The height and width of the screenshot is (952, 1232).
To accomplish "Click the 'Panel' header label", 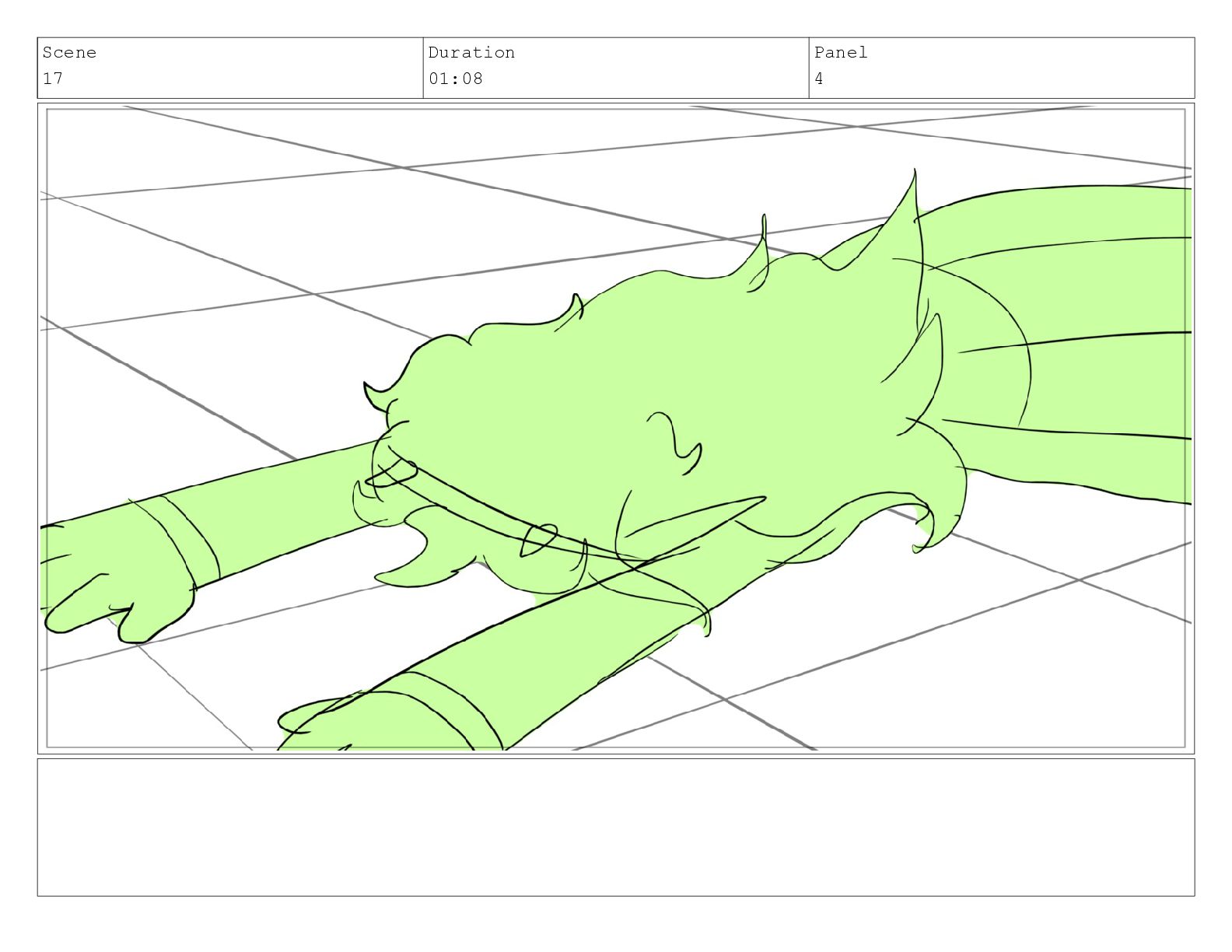I will tap(841, 53).
